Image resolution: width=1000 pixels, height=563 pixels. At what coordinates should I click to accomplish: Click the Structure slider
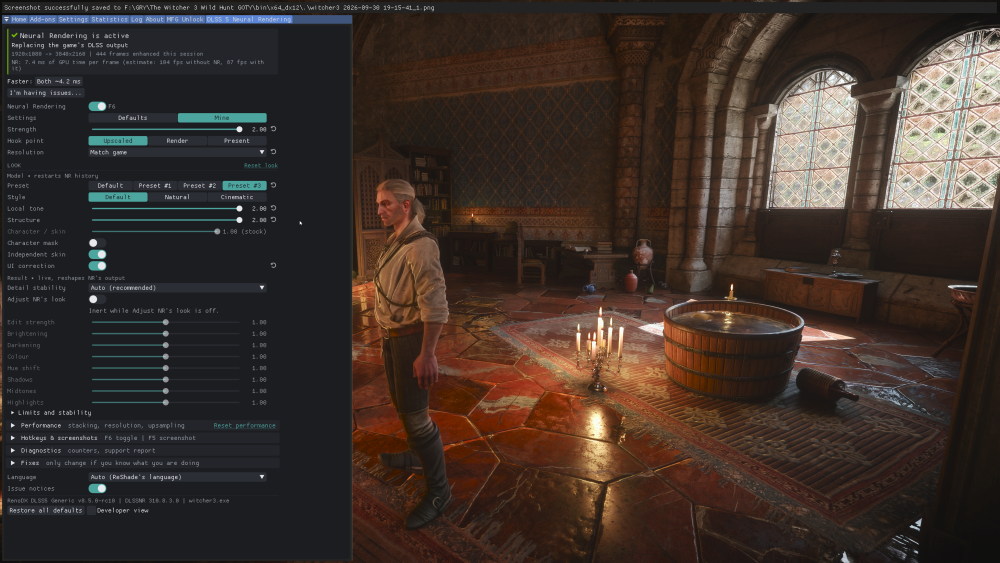click(x=166, y=220)
